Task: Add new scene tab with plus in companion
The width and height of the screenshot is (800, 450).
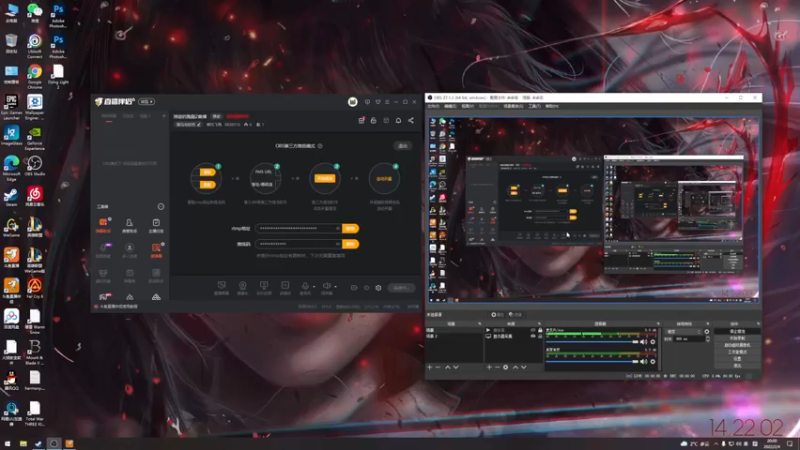Action: click(164, 116)
